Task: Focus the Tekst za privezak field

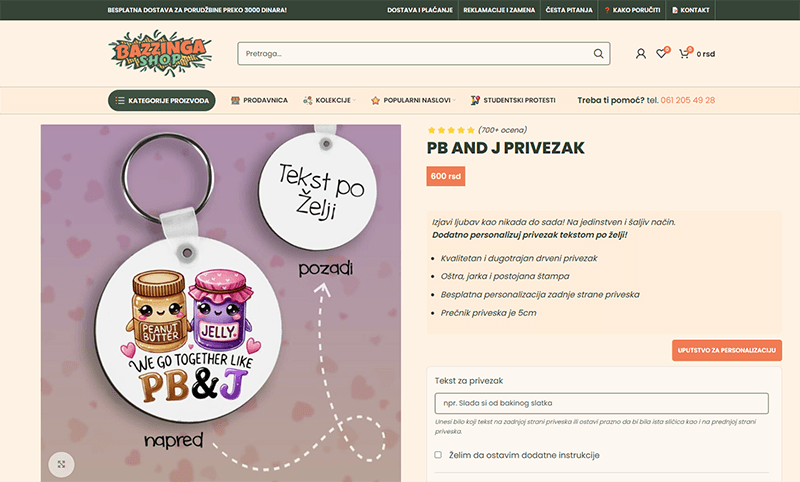Action: [x=602, y=403]
